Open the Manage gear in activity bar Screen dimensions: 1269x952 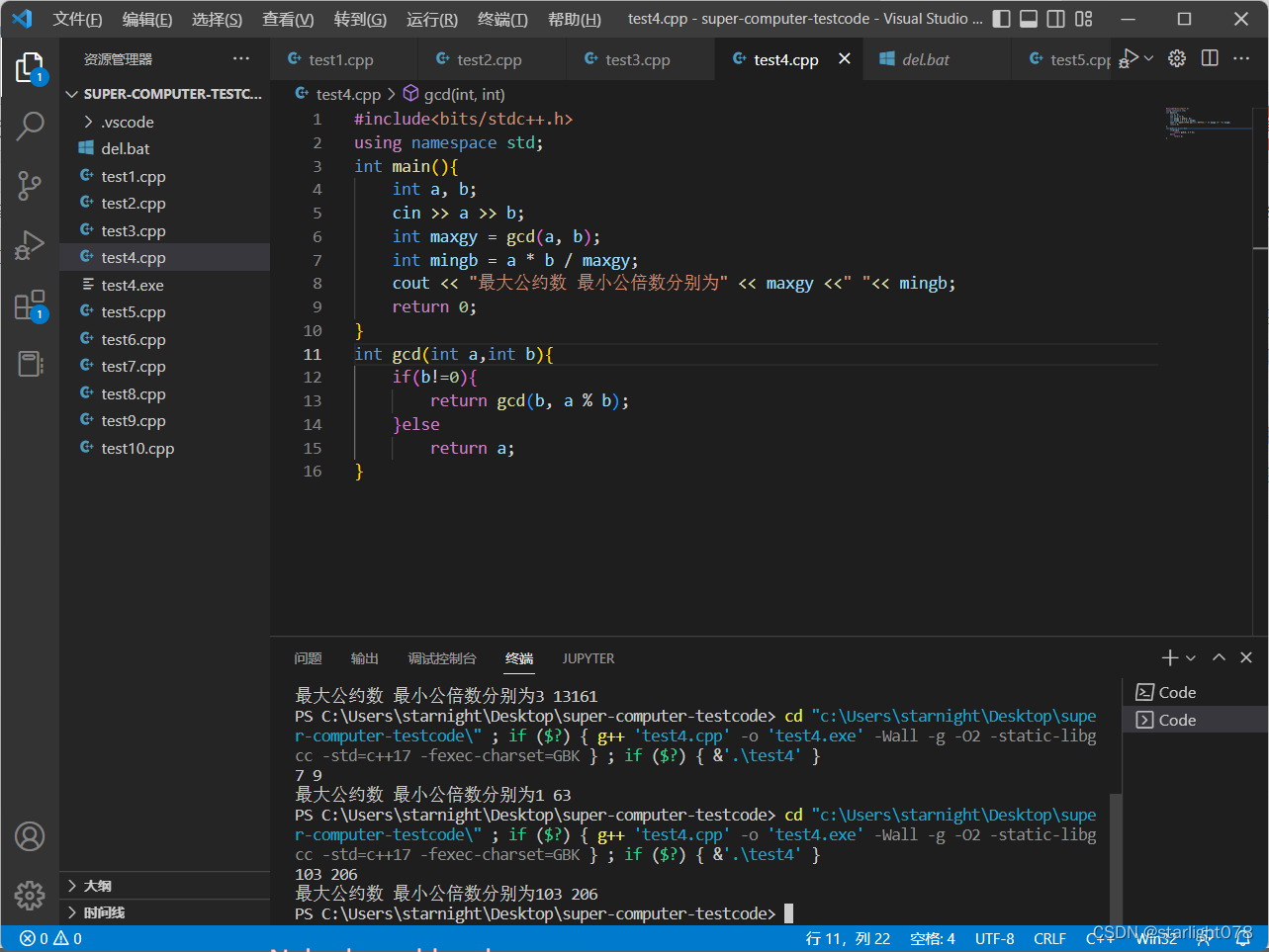pos(30,896)
